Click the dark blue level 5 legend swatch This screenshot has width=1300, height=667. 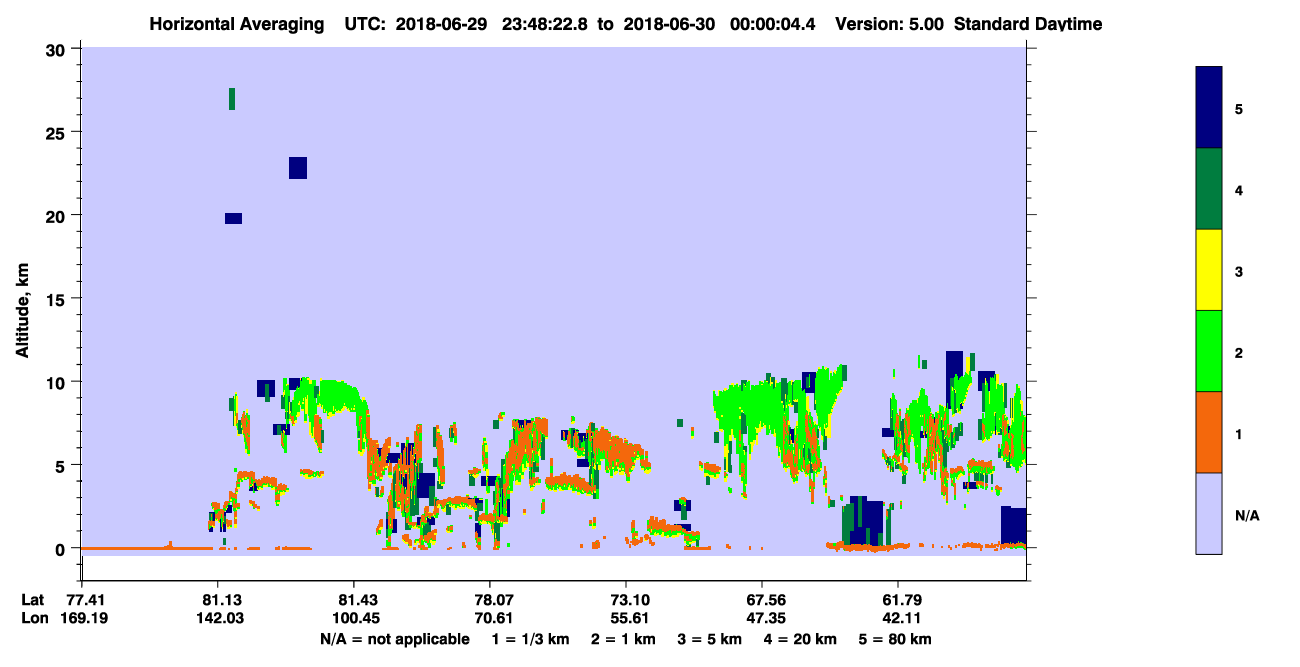coord(1209,108)
